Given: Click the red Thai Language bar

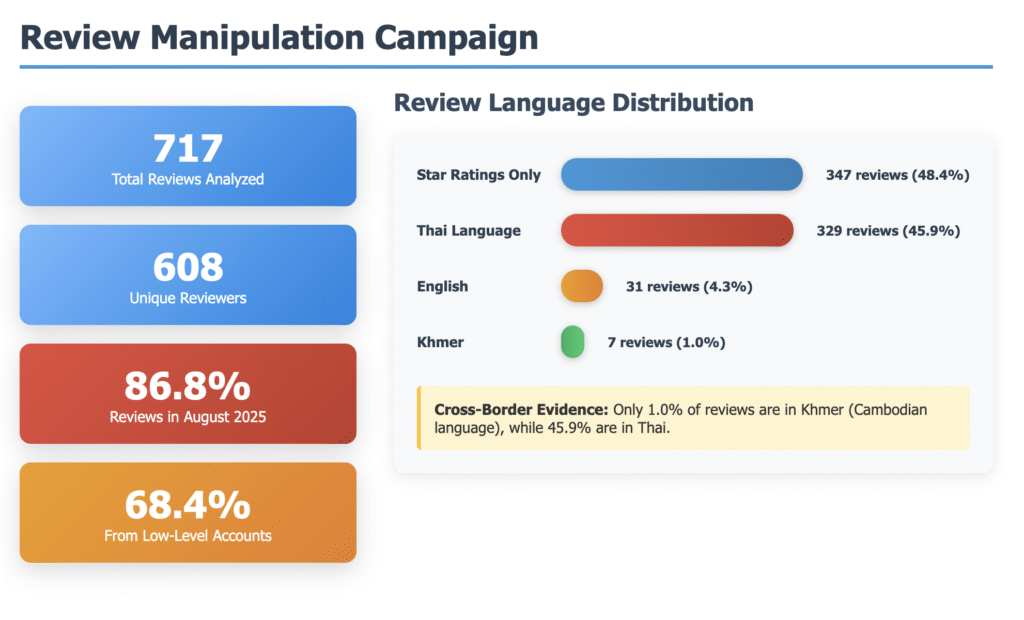Looking at the screenshot, I should click(677, 230).
